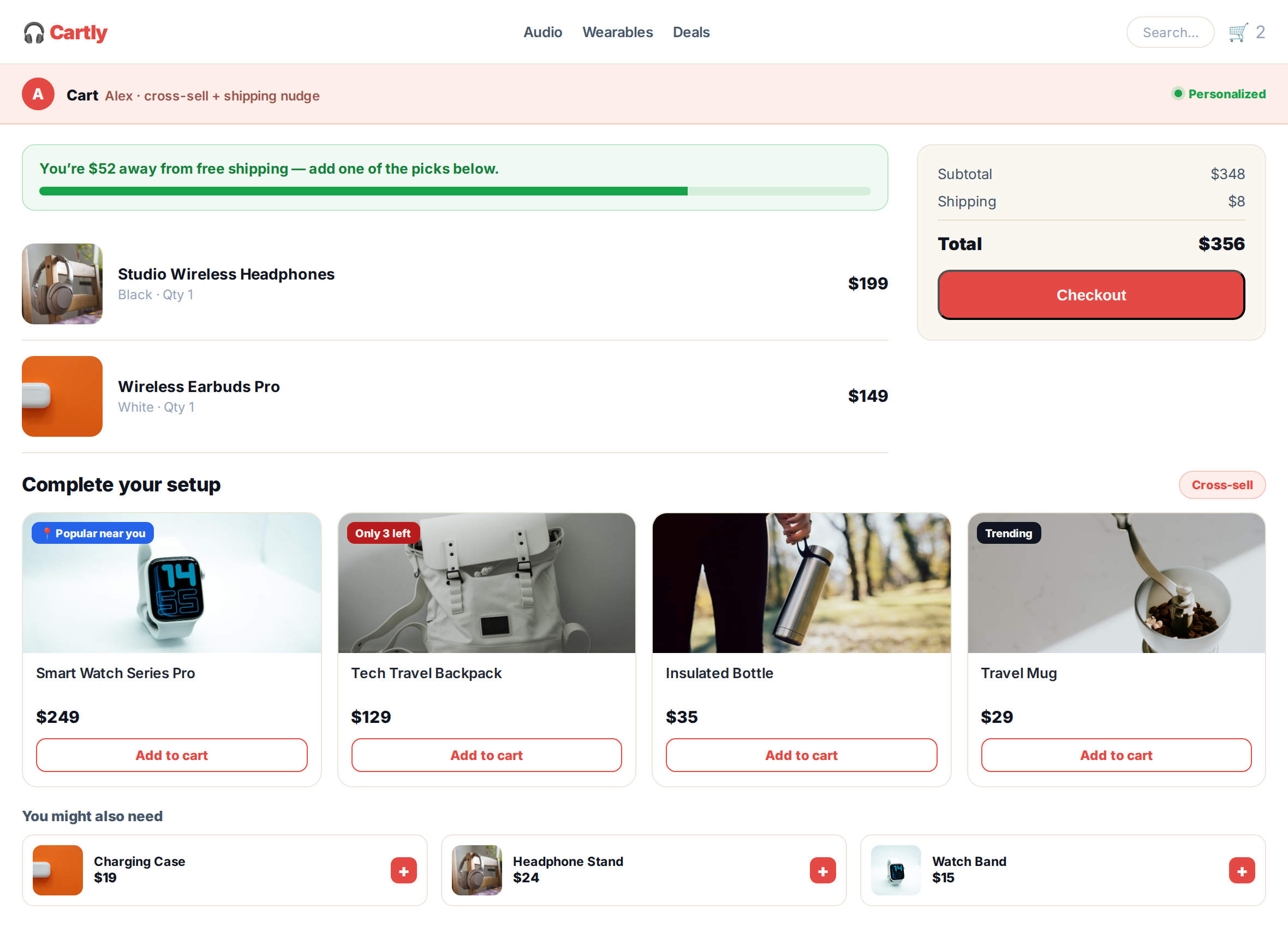
Task: Click the Shipping $8 value
Action: 1236,201
